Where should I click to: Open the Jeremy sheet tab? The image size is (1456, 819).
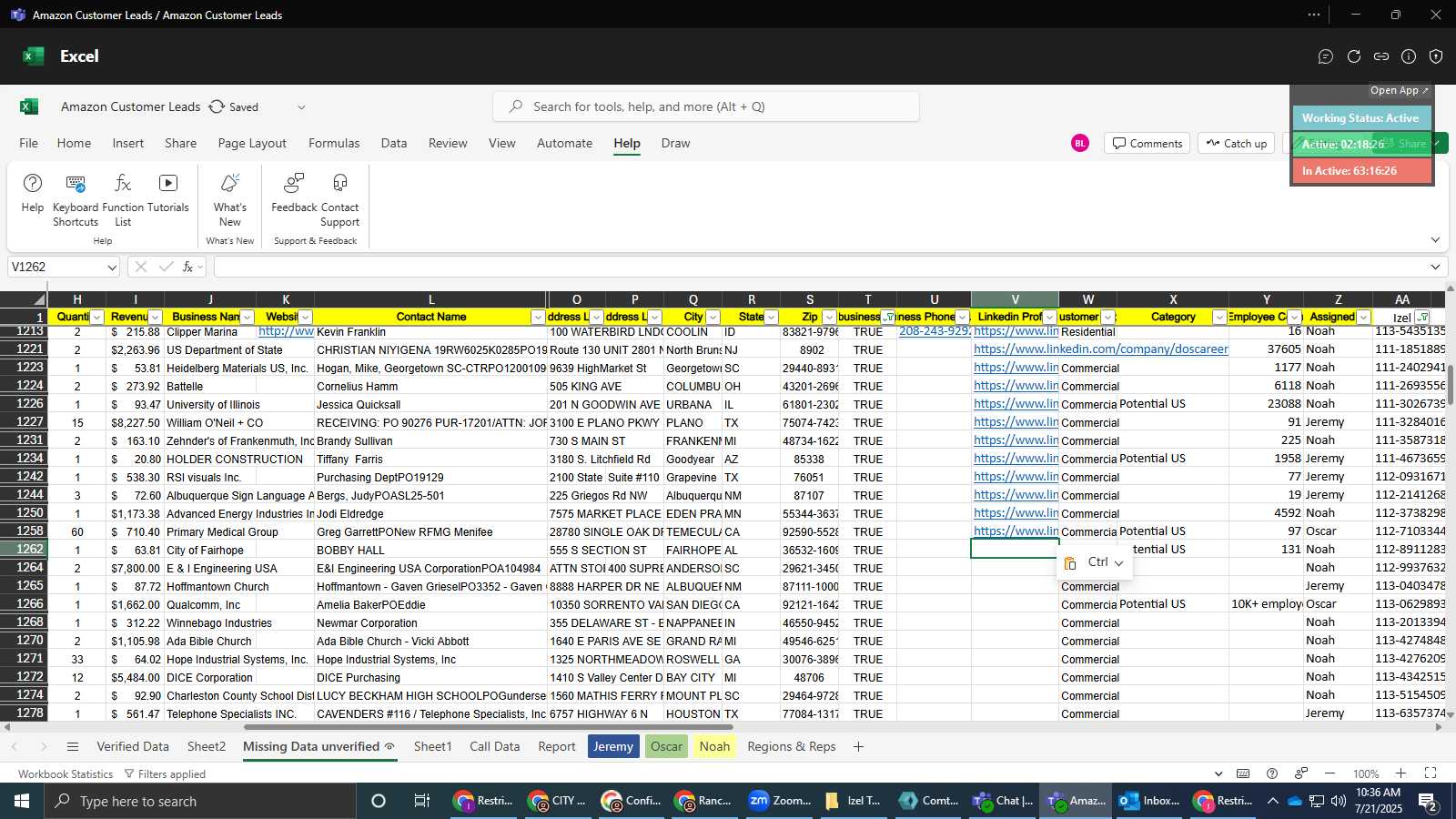pyautogui.click(x=613, y=746)
